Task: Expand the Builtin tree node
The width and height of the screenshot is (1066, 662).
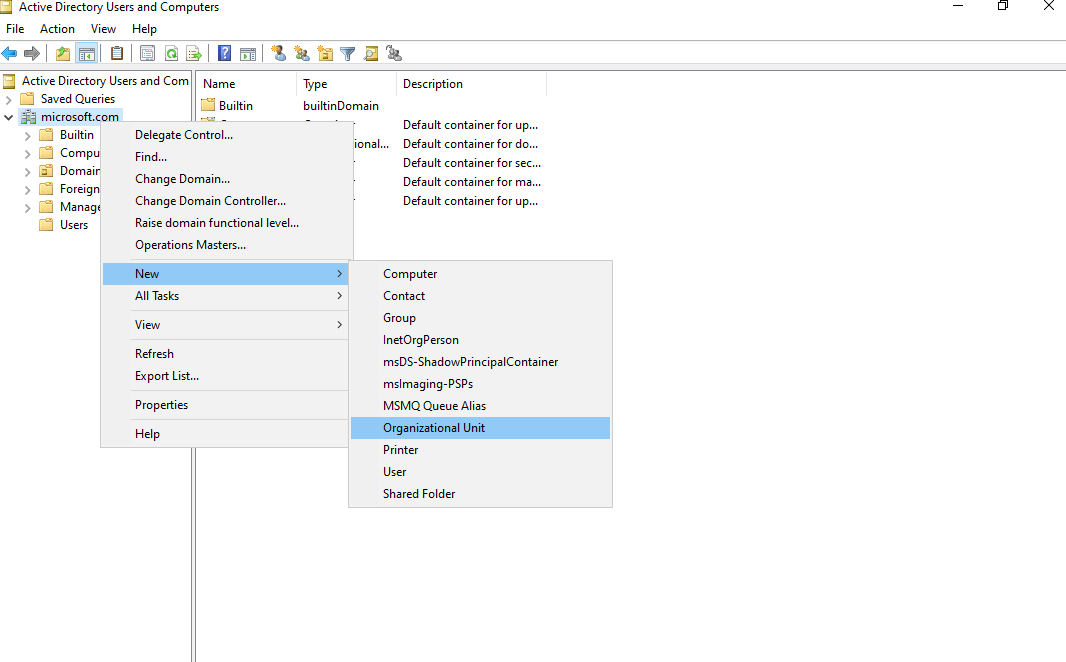Action: (x=27, y=135)
